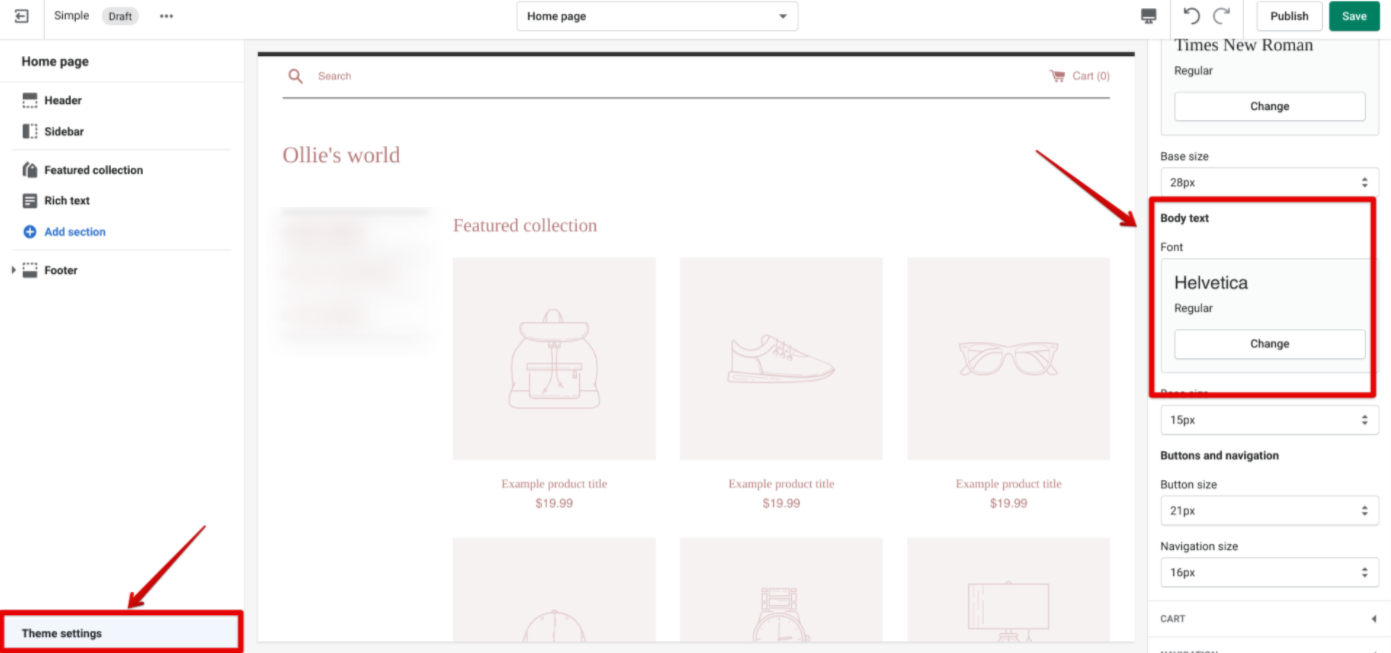This screenshot has width=1391, height=653.
Task: Click Cart (0) link in preview
Action: coord(1091,76)
